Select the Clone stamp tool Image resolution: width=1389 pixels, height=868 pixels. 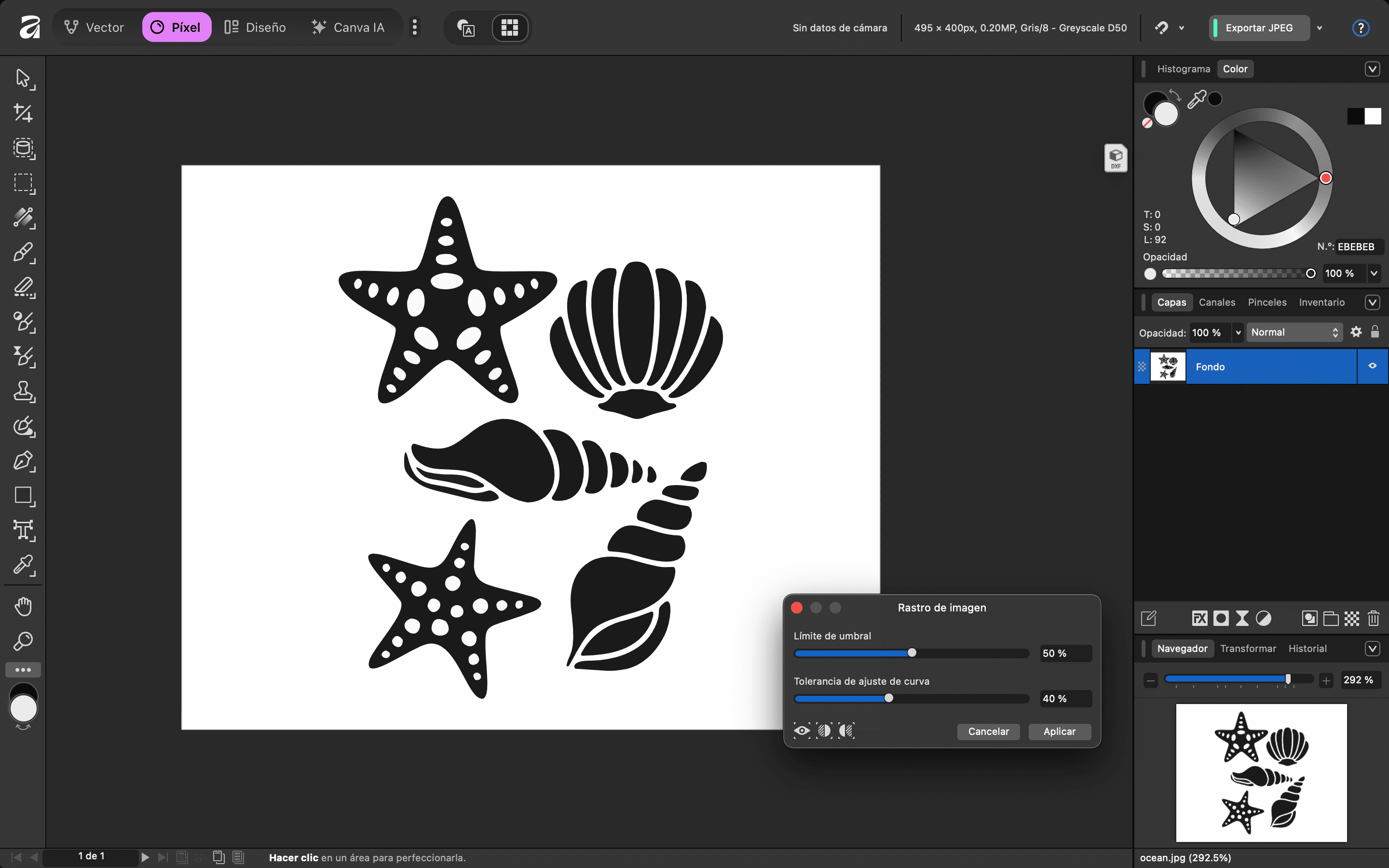[x=23, y=392]
